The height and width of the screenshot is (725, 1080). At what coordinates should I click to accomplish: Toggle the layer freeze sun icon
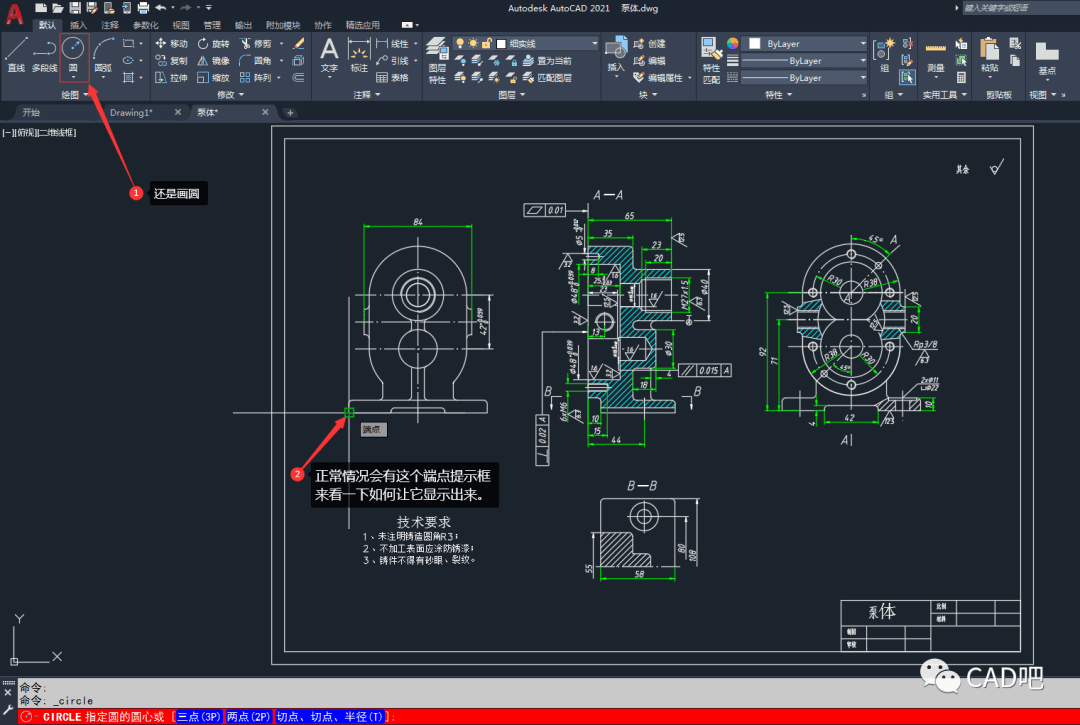472,44
